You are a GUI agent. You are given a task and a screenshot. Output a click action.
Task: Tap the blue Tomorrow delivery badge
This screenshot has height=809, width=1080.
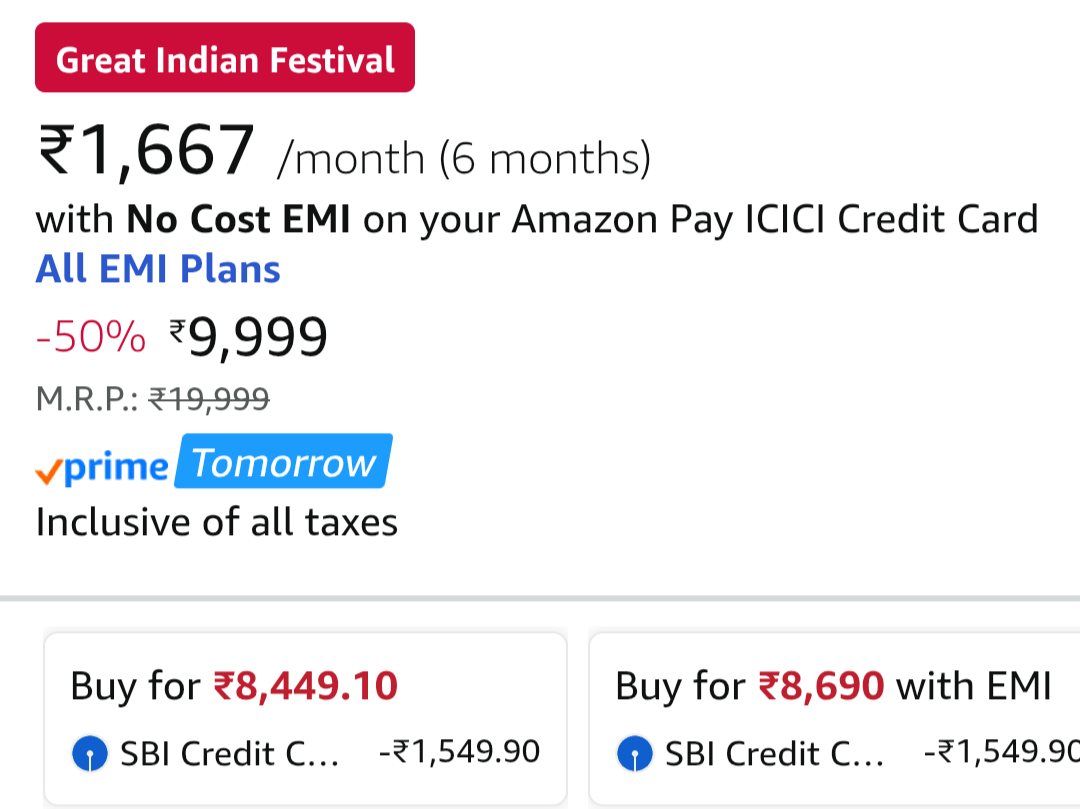[283, 463]
